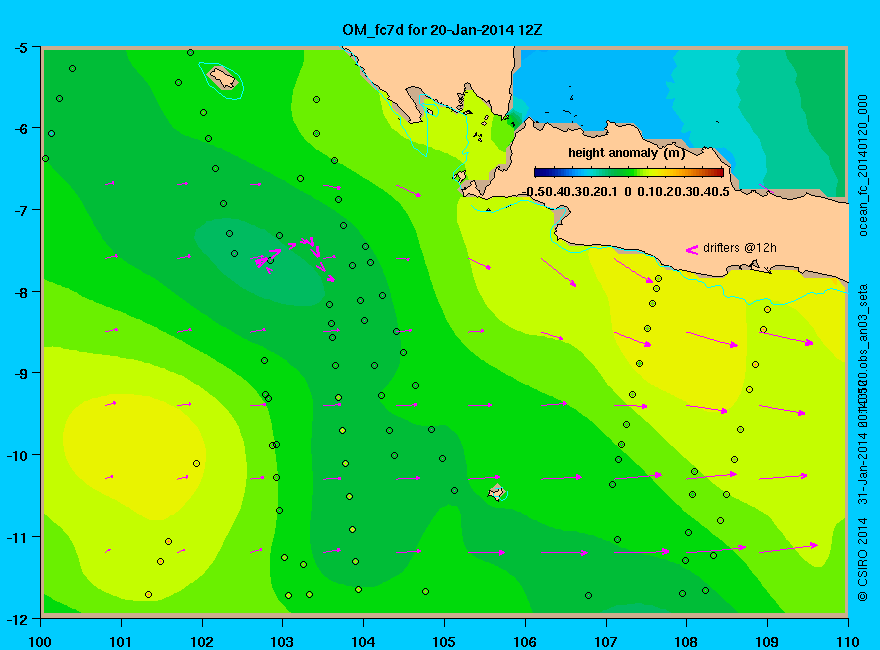Click the chart title OM_fc7d for 20-Jan-2014 12Z

point(442,30)
